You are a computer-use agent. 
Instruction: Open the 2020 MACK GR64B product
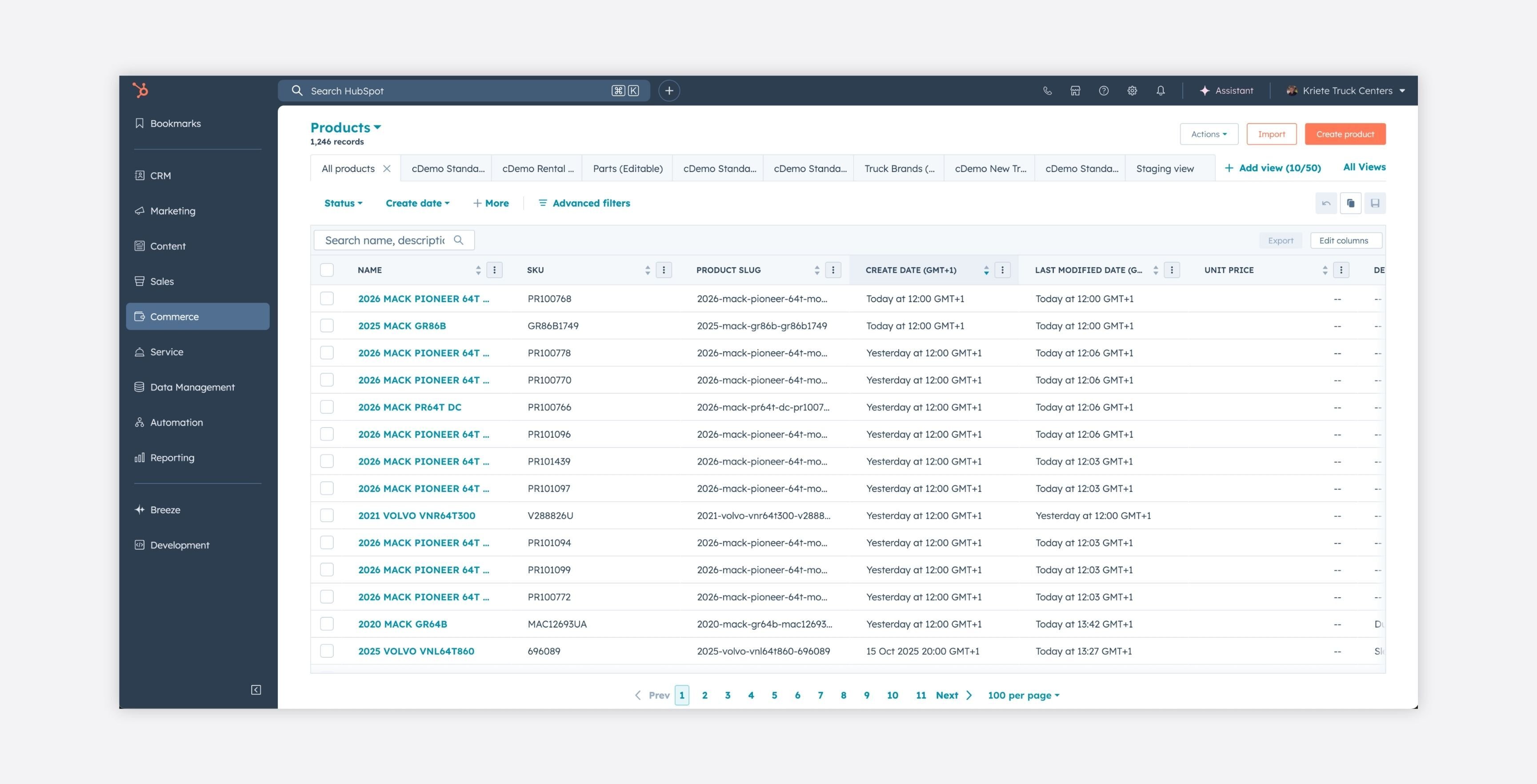tap(403, 624)
